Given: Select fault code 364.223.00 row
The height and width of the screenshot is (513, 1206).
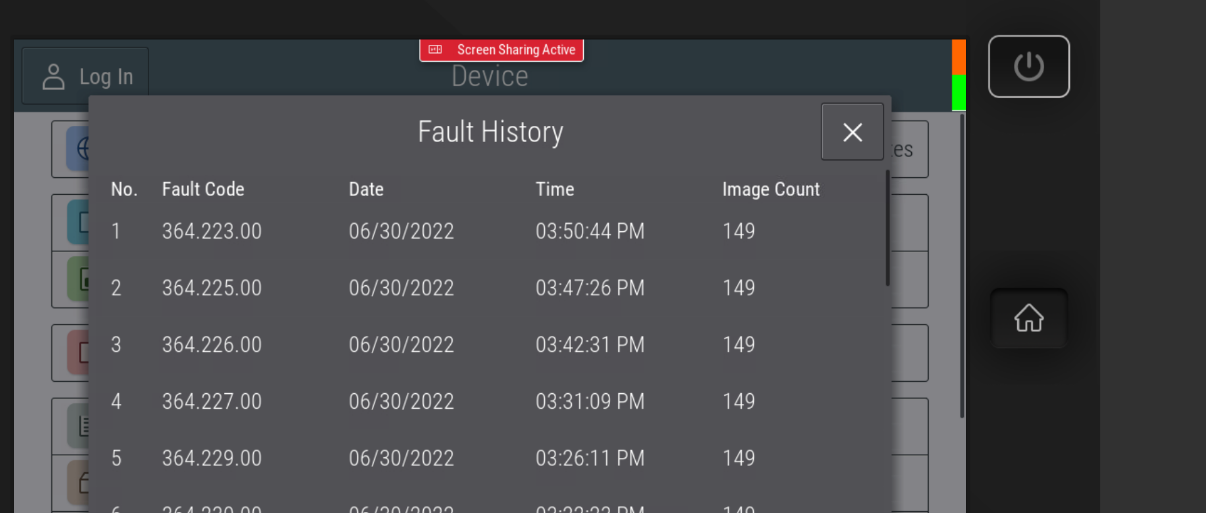Looking at the screenshot, I should [x=212, y=232].
